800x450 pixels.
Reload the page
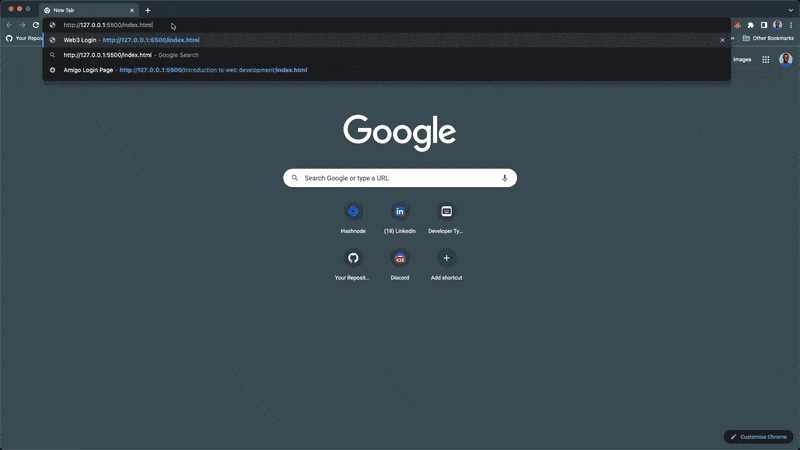click(36, 25)
